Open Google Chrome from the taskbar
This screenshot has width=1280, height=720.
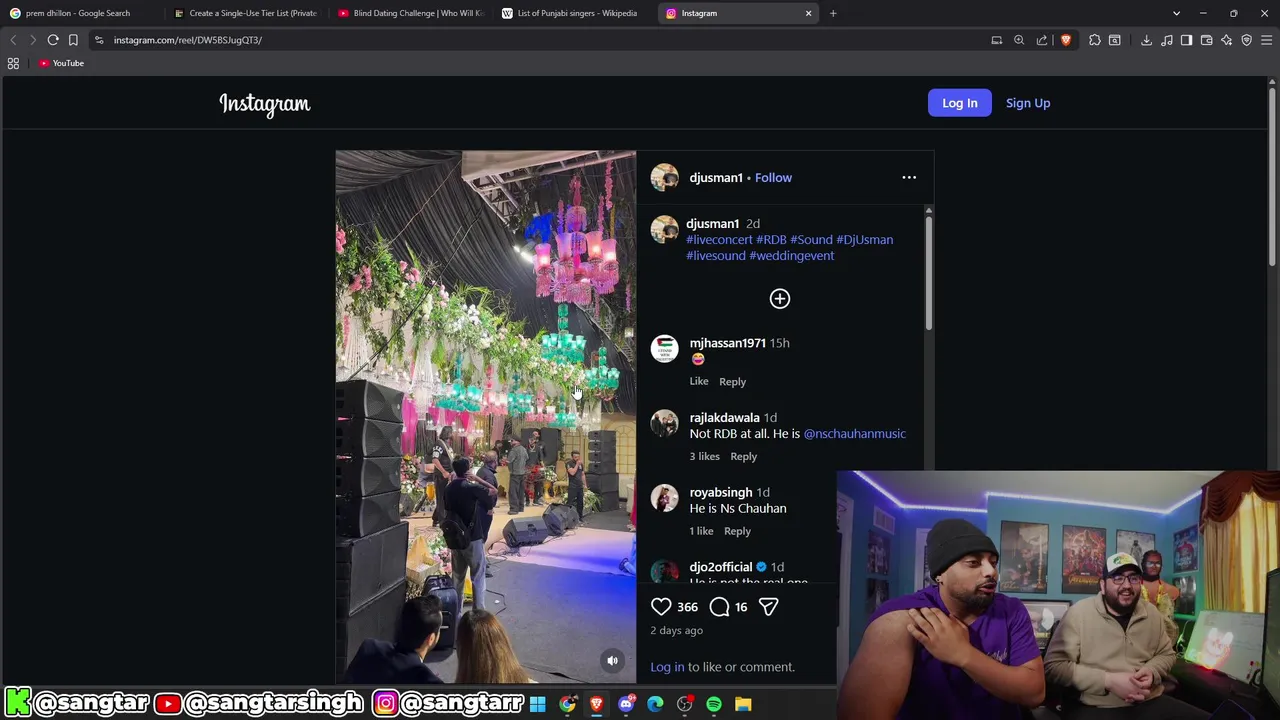point(567,704)
